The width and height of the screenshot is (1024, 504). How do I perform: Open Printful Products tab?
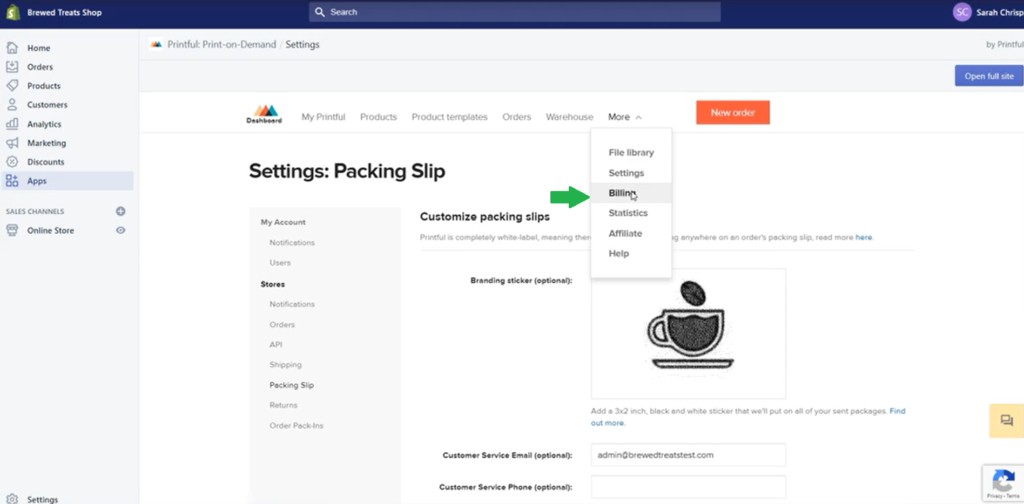[x=378, y=118]
